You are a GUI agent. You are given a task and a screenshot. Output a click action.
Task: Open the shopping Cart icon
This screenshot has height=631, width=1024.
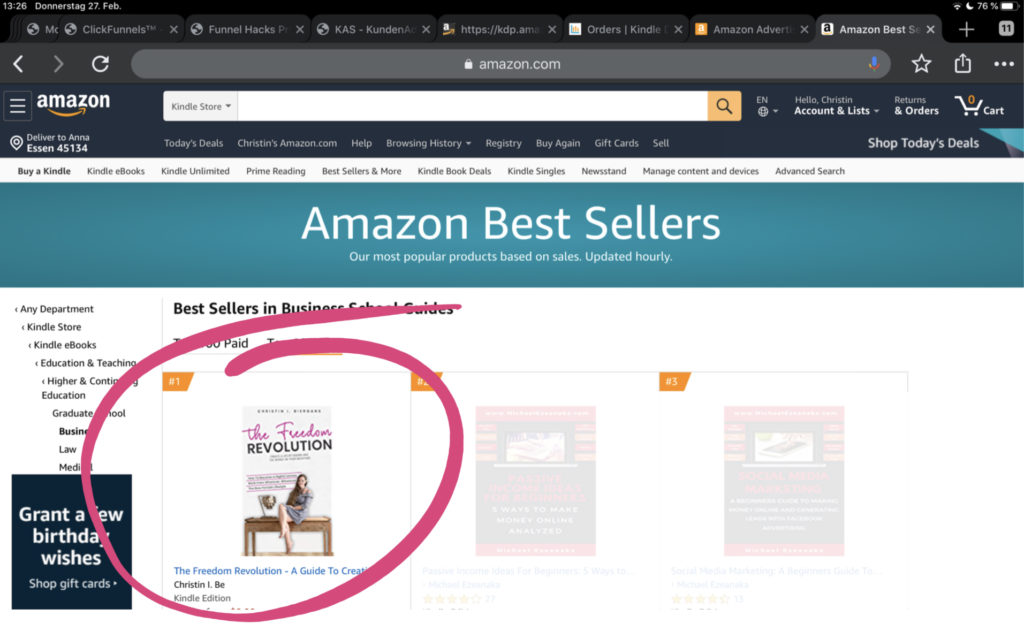click(979, 106)
